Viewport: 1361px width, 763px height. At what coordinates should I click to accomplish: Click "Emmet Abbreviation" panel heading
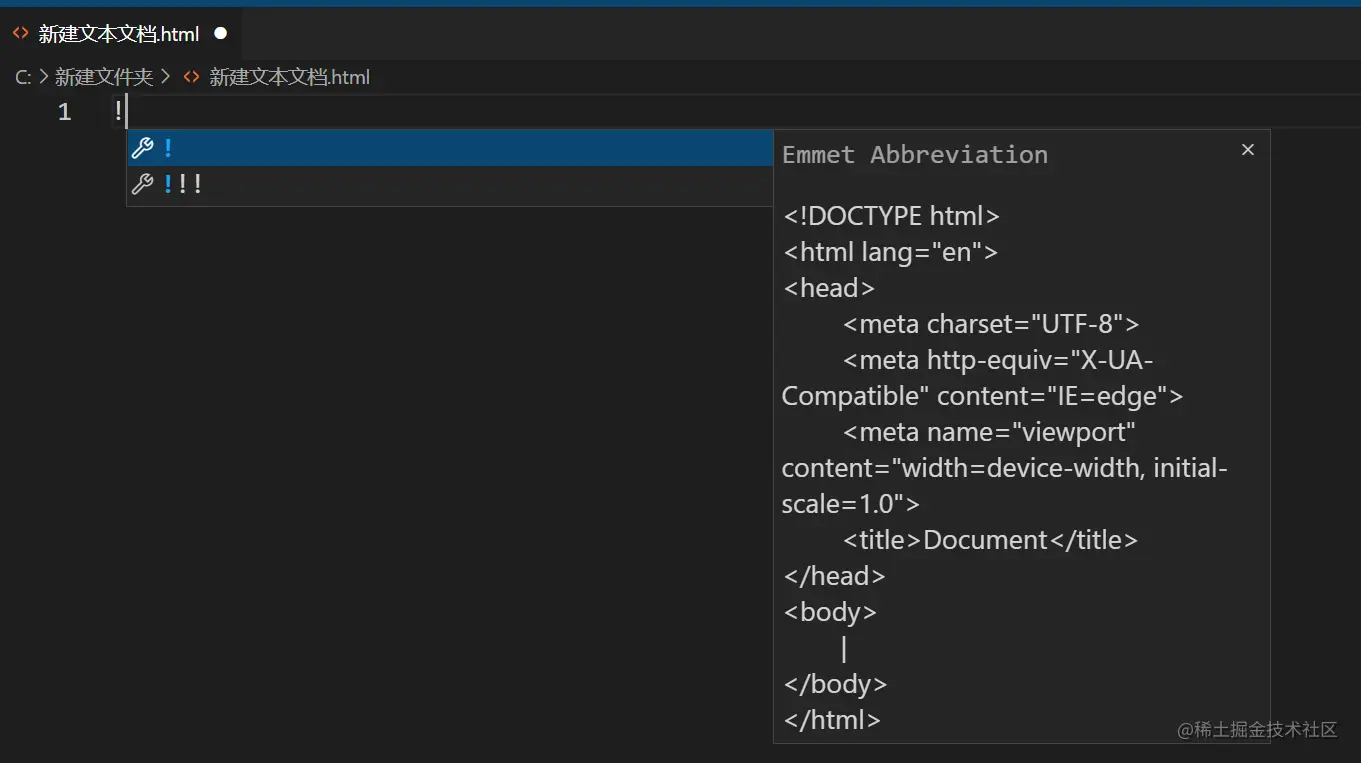point(915,155)
